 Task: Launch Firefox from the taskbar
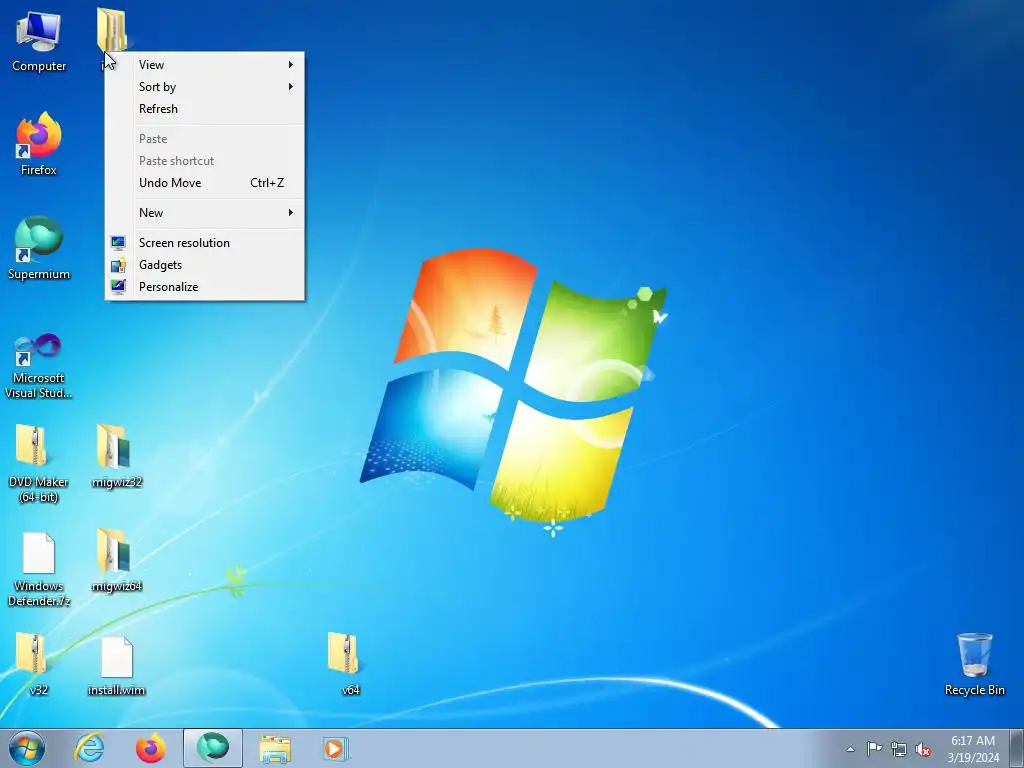pyautogui.click(x=151, y=748)
